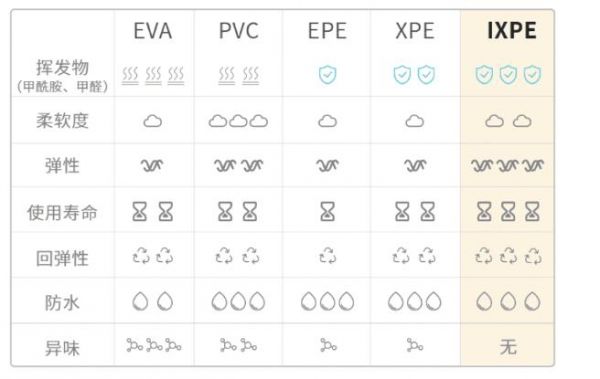
Task: Click the single hourglass icon under EPE
Action: click(x=328, y=212)
